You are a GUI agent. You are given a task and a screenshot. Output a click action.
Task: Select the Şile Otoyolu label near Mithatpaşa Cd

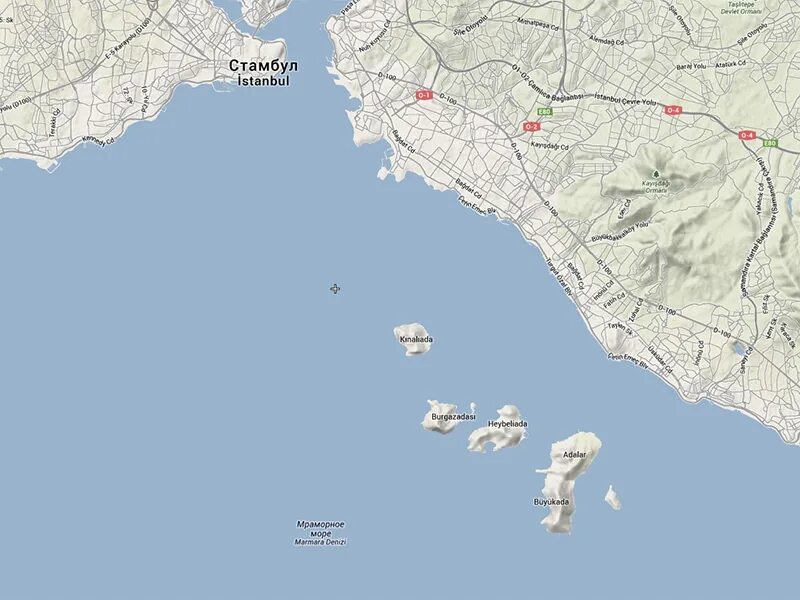(x=470, y=25)
